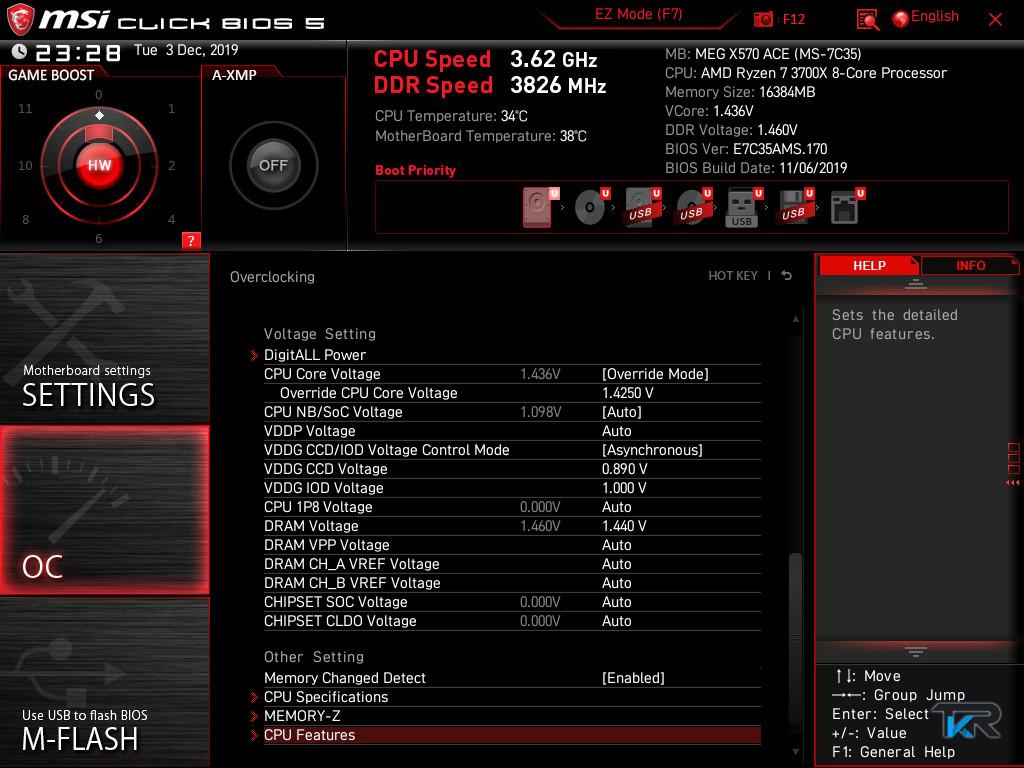Screen dimensions: 1024x768
Task: Select the USB hard disk boot icon
Action: click(x=643, y=207)
